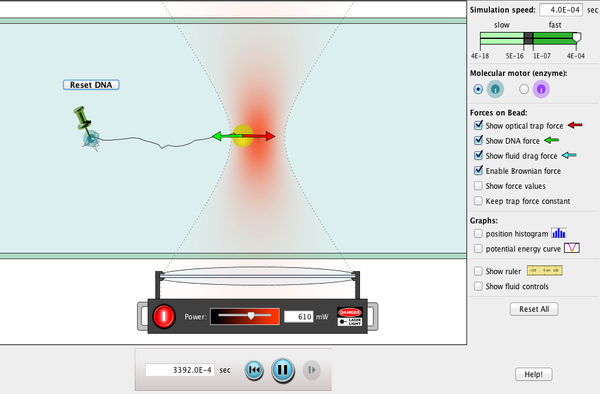The width and height of the screenshot is (600, 394).
Task: Check Show fluid controls
Action: pos(478,286)
